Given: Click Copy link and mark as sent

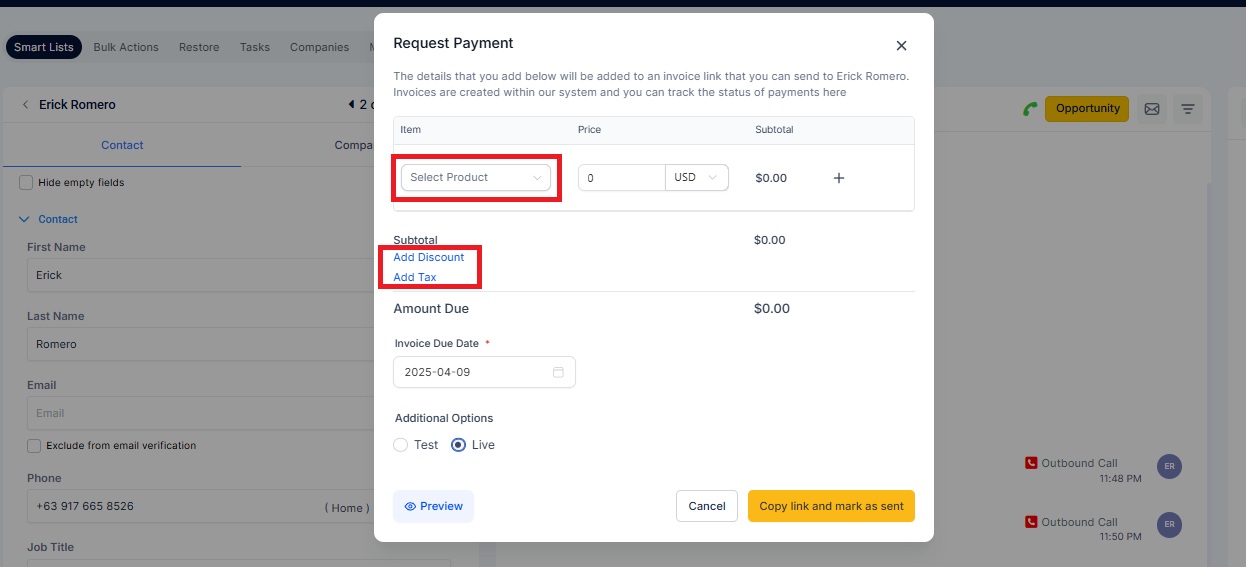Looking at the screenshot, I should tap(831, 506).
